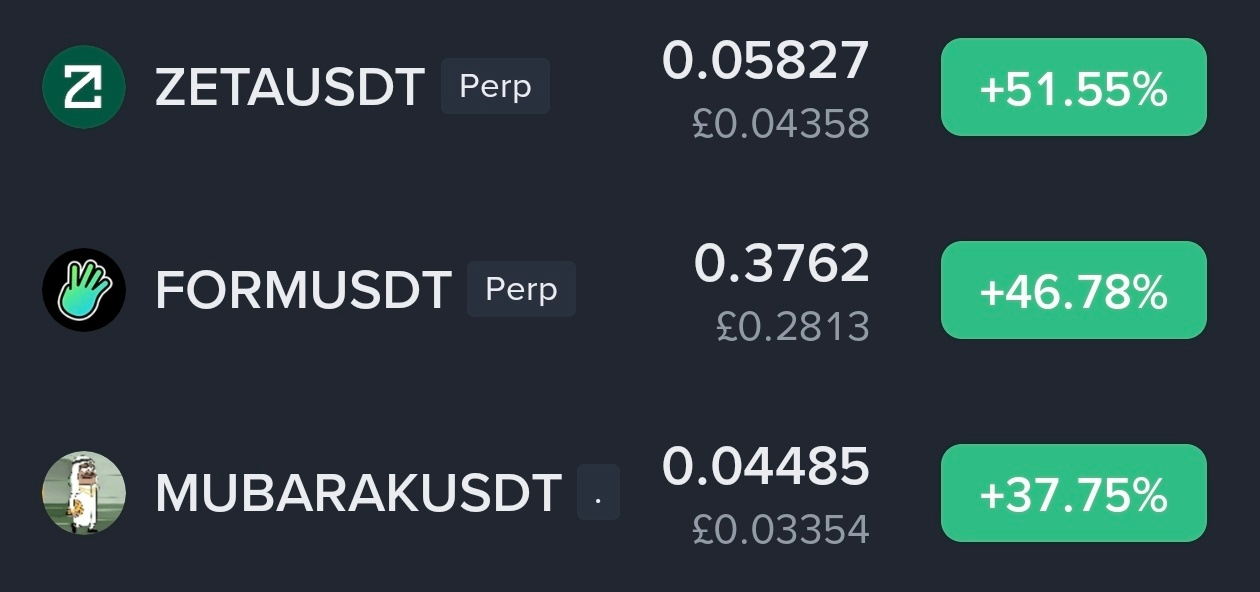The image size is (1260, 592).
Task: Open the ZETAUSDT pair name
Action: click(290, 88)
